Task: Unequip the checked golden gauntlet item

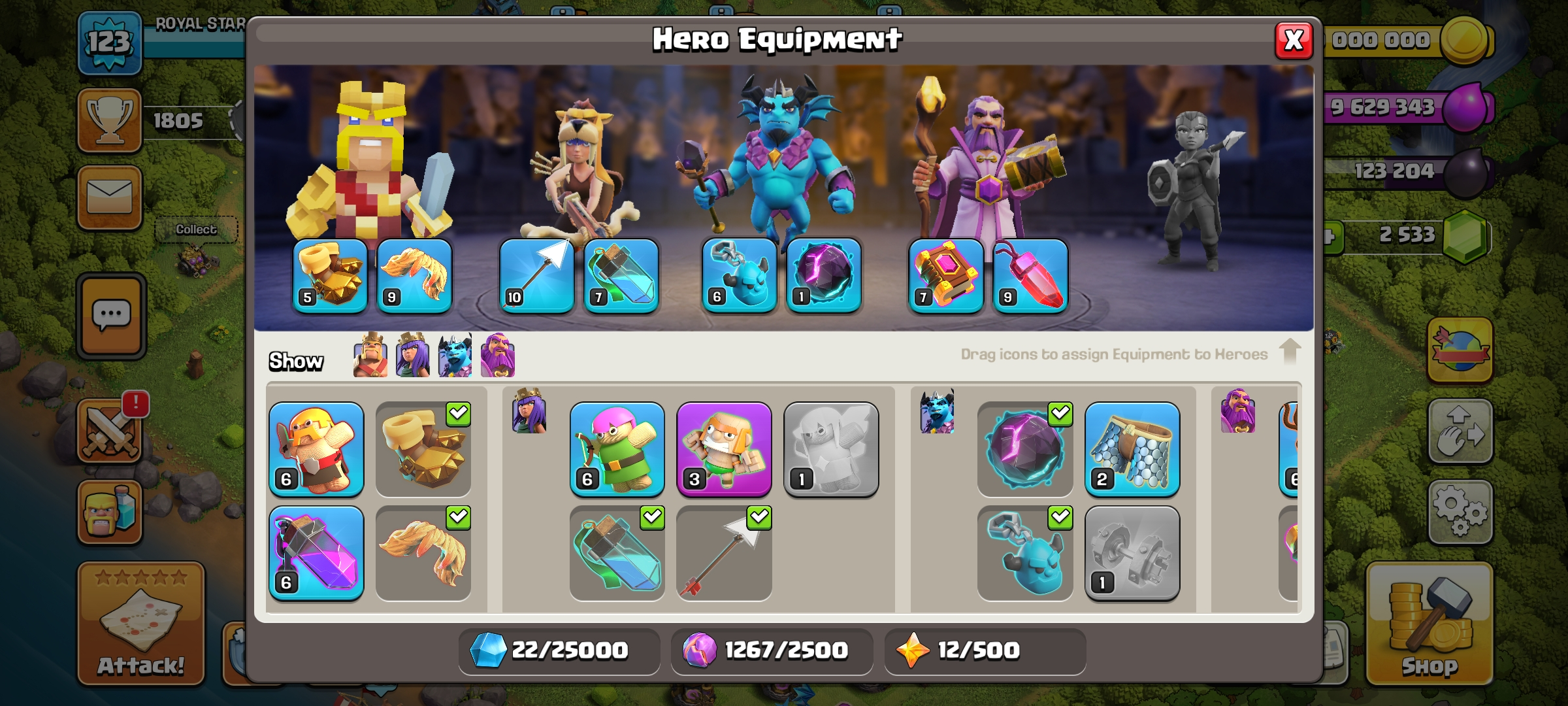Action: pyautogui.click(x=423, y=449)
